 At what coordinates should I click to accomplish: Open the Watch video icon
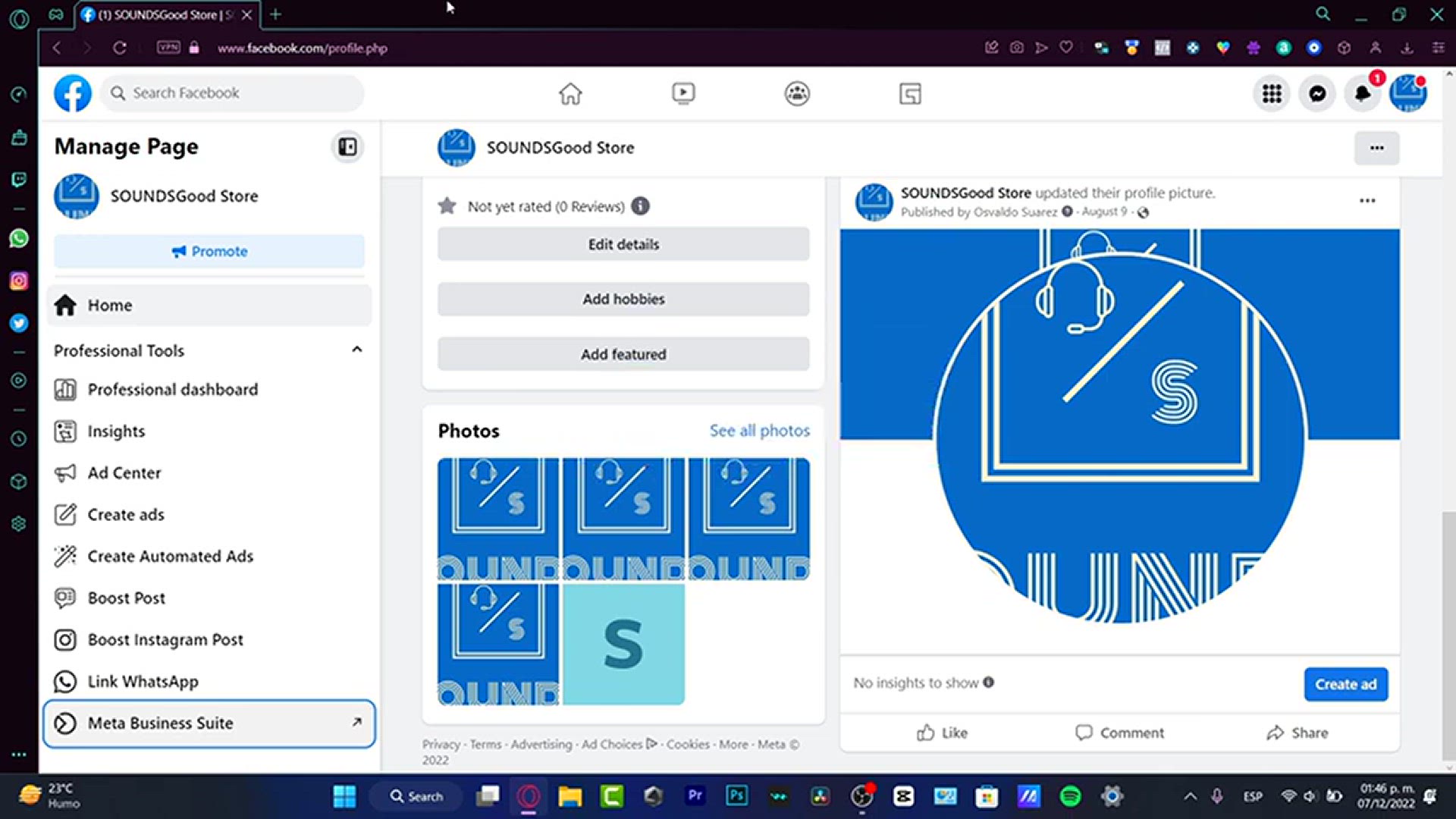click(x=683, y=93)
